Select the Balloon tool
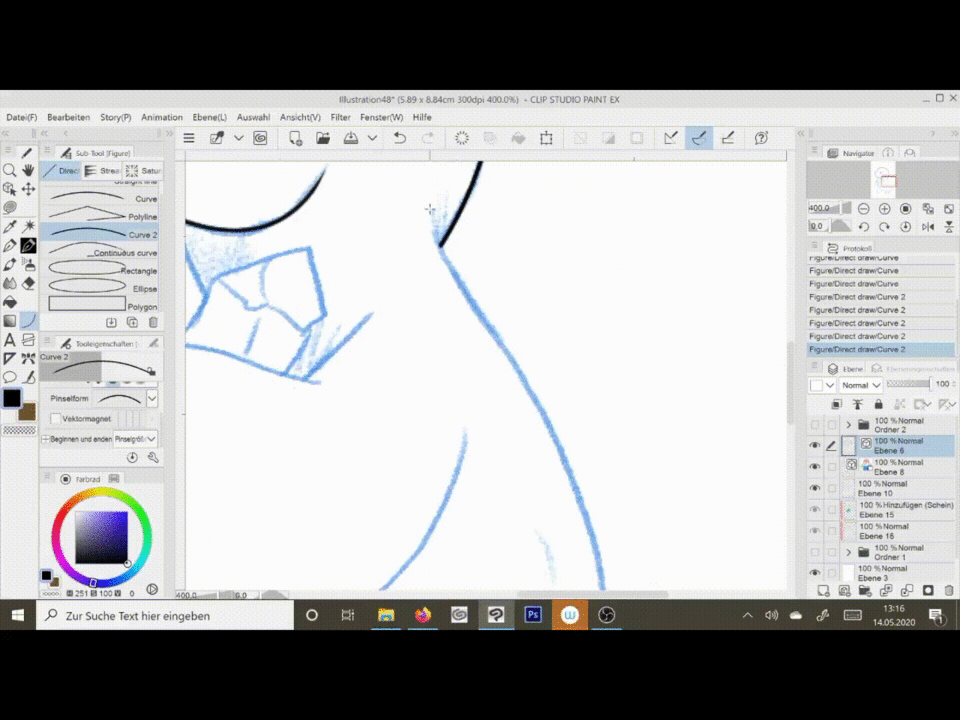960x720 pixels. [x=10, y=377]
